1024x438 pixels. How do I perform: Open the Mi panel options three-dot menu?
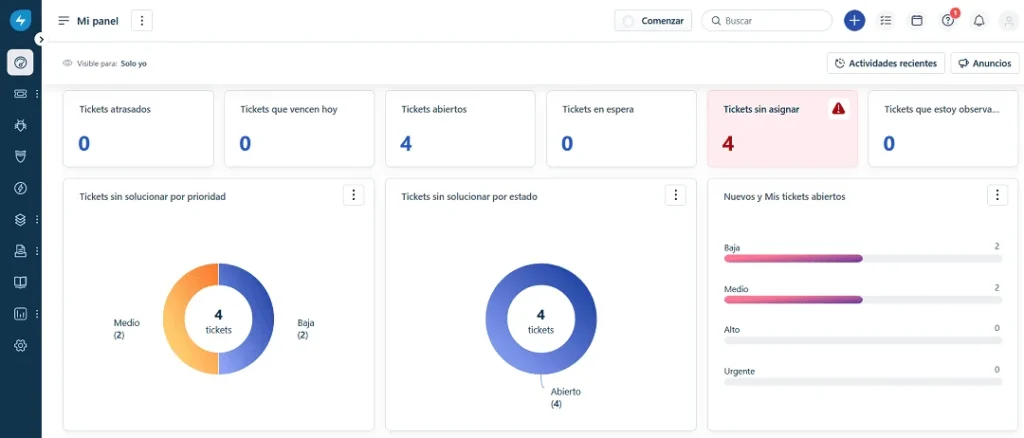pyautogui.click(x=142, y=21)
